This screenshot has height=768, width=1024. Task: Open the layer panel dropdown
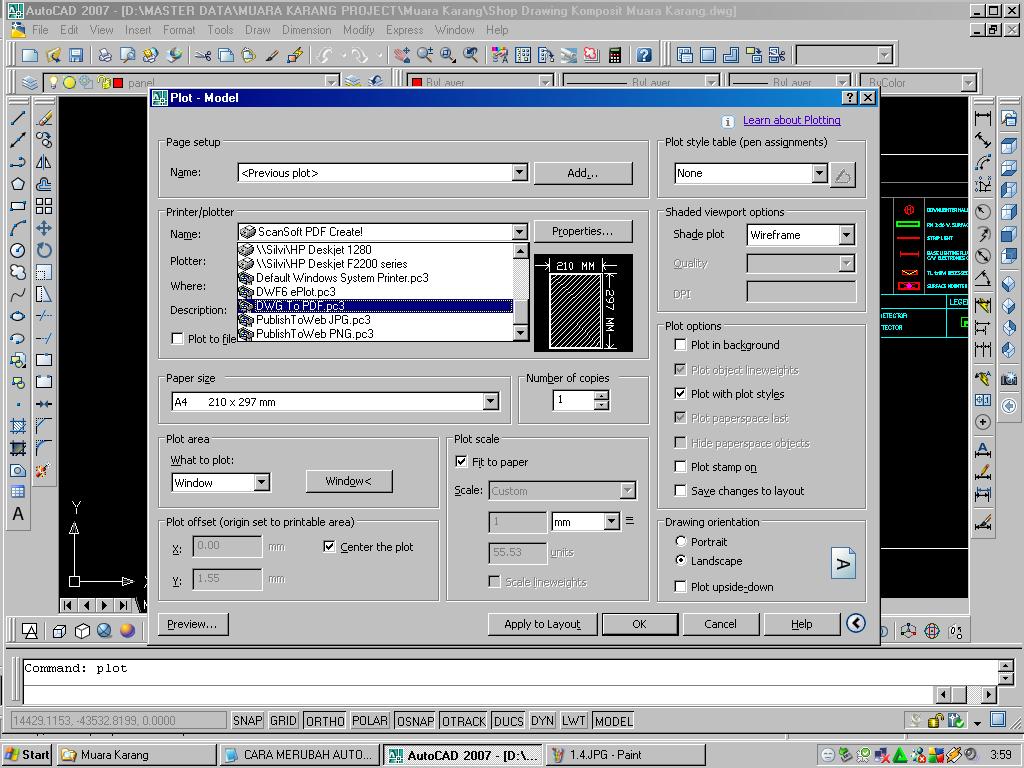pyautogui.click(x=332, y=82)
